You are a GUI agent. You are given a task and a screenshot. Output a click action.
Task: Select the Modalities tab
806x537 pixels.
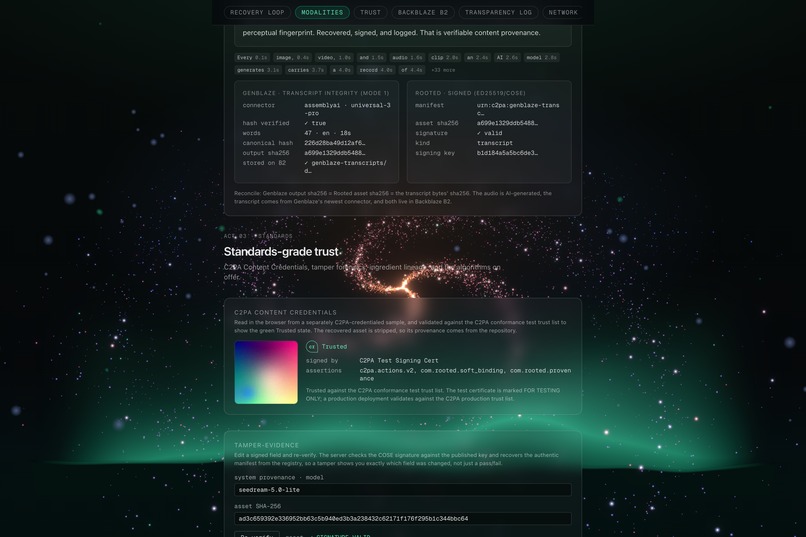[322, 12]
